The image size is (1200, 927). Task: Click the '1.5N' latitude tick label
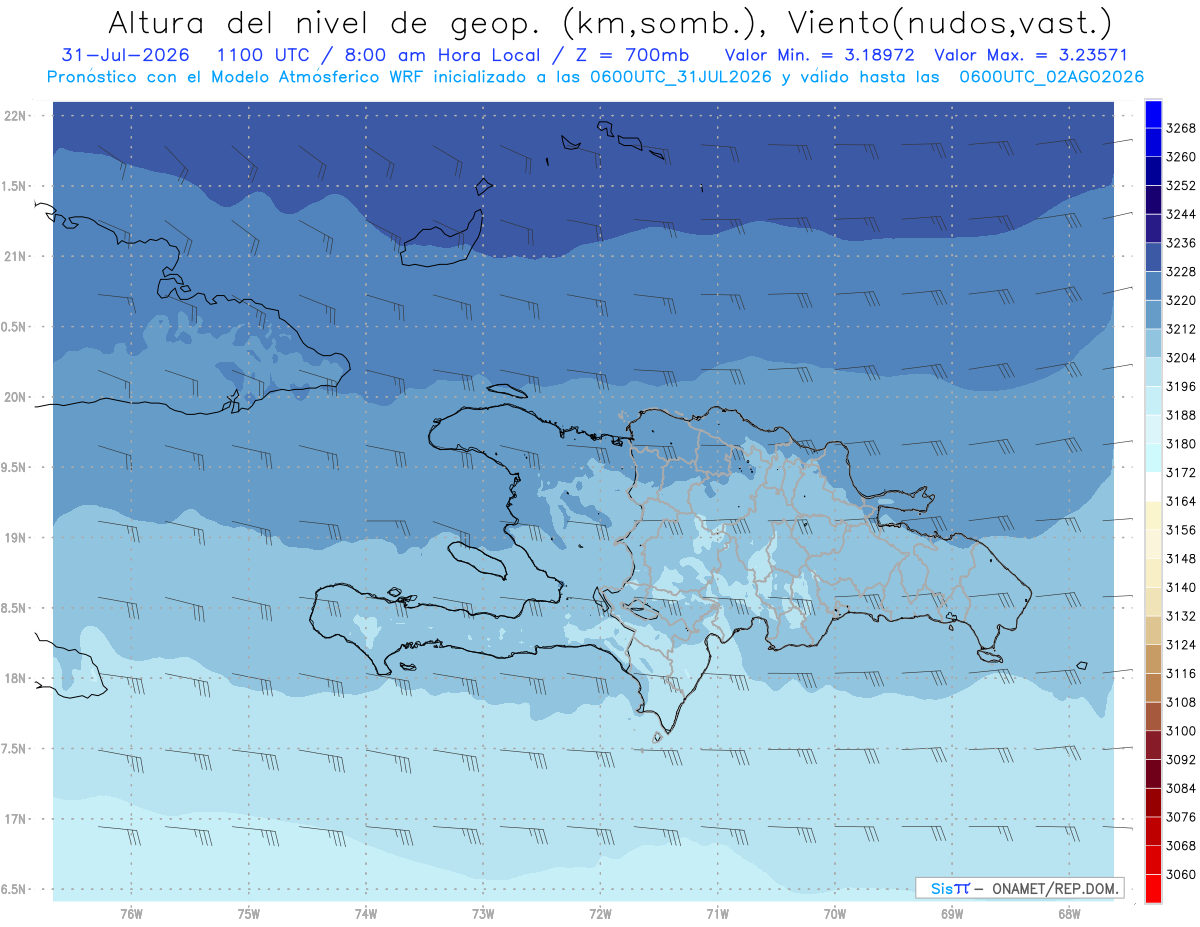[15, 186]
